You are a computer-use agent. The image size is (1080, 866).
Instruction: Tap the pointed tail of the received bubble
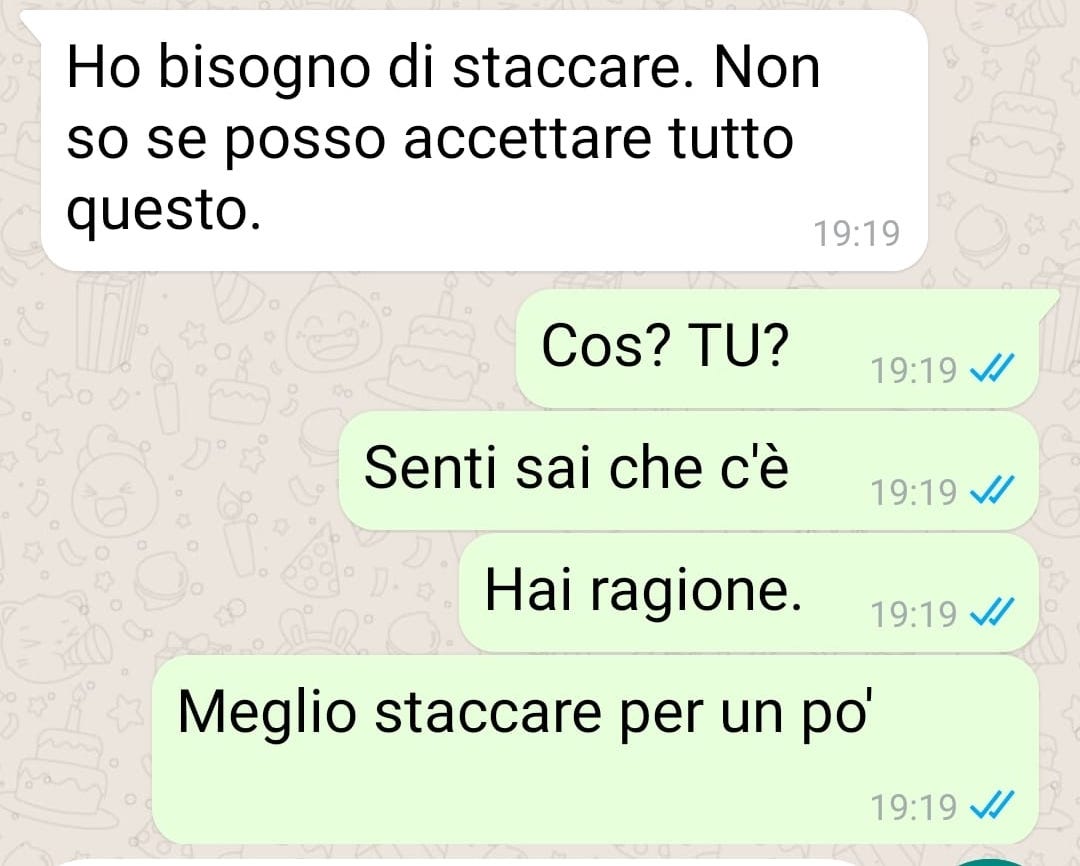[x=31, y=24]
